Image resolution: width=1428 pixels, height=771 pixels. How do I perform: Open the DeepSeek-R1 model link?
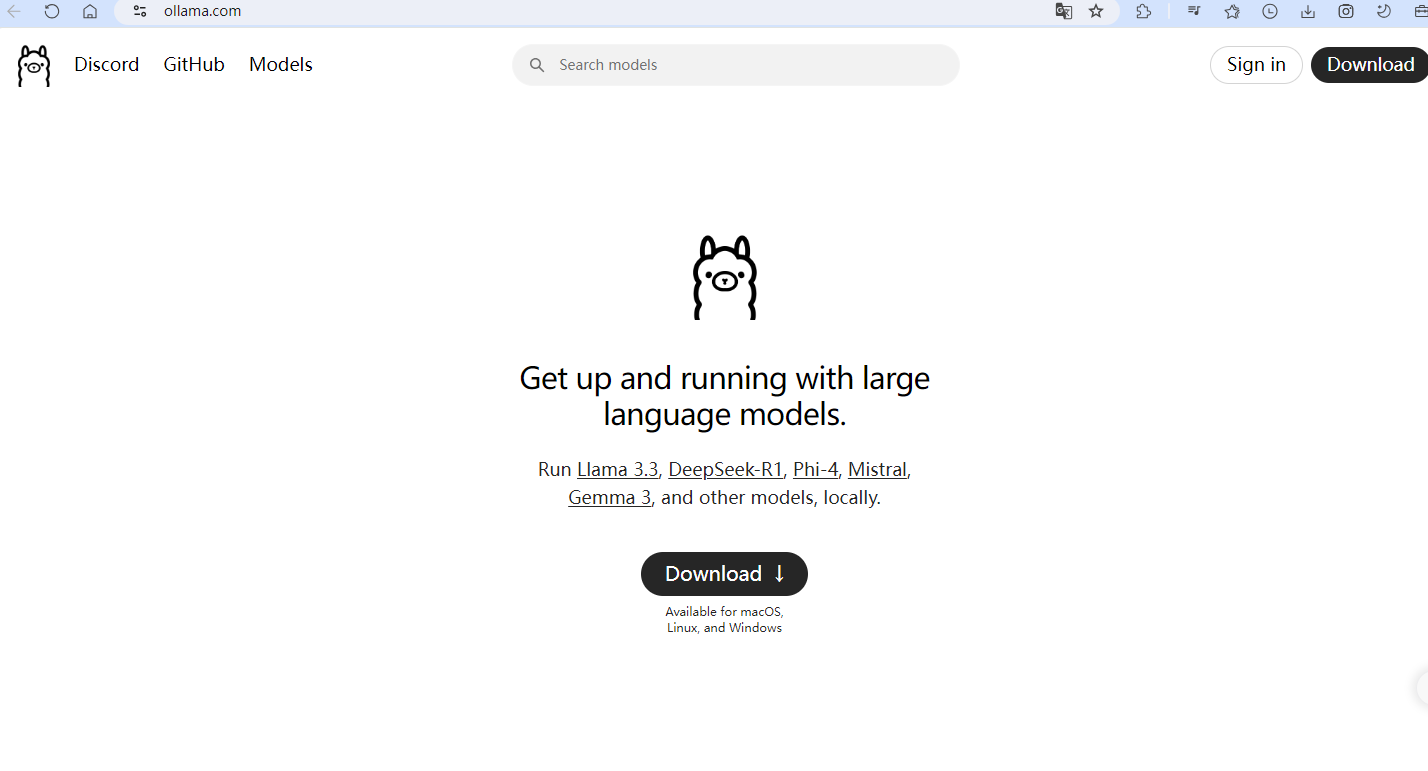pos(726,469)
